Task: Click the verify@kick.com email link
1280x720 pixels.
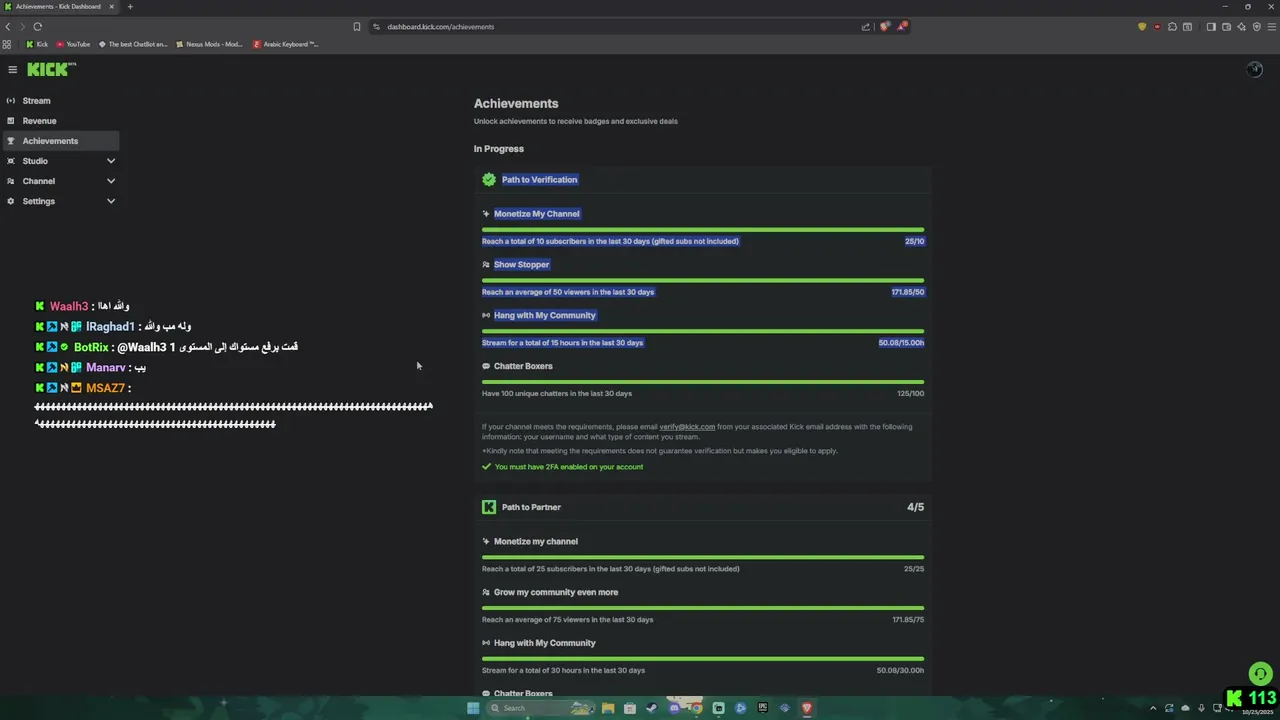Action: tap(687, 427)
